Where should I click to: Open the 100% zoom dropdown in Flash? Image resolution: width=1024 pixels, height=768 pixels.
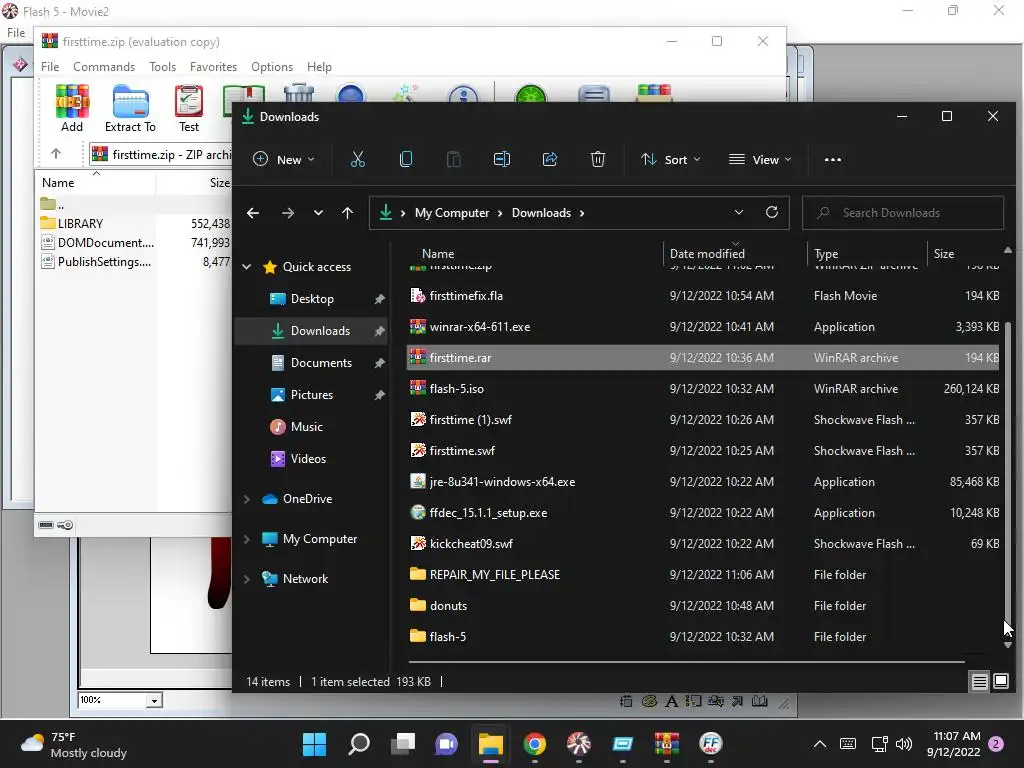[154, 701]
